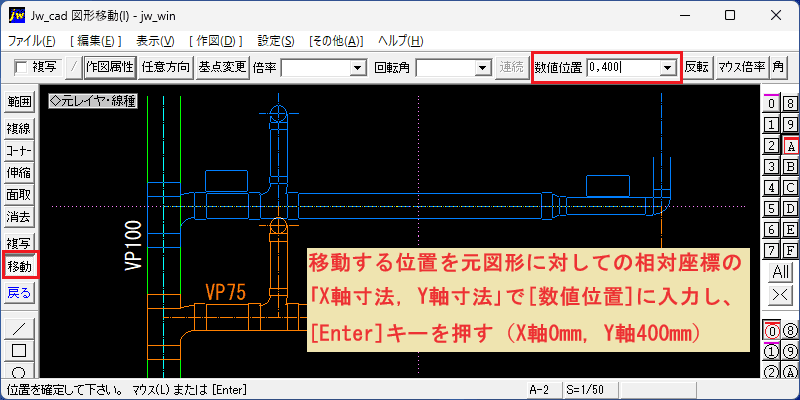Screen dimensions: 800x400
Task: Select the rectangle drawing tool icon
Action: pos(19,350)
